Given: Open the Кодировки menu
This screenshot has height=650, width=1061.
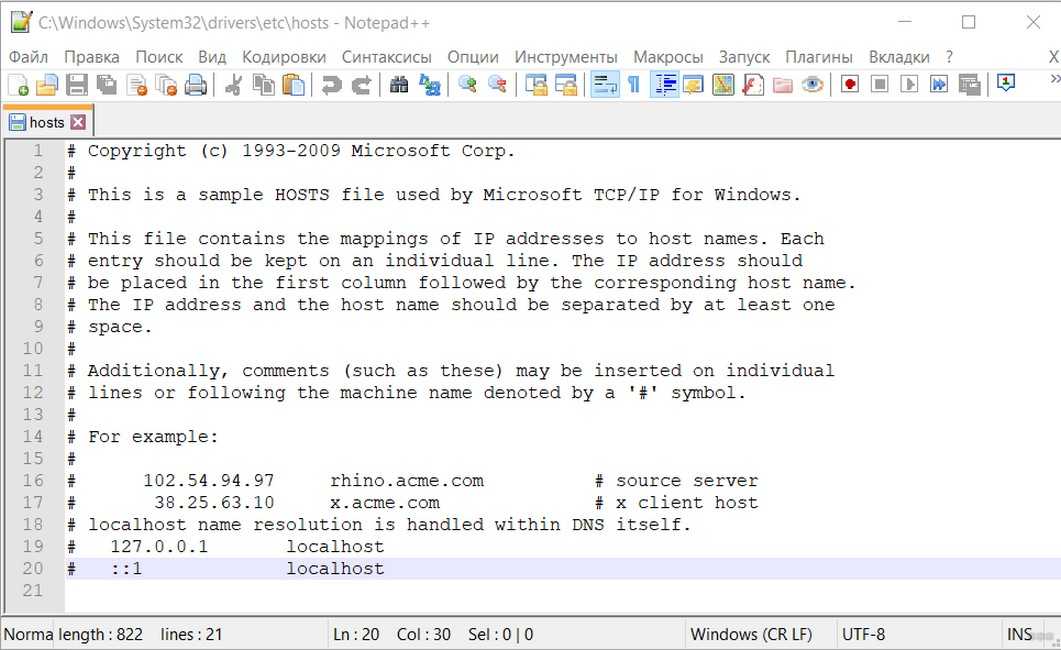Looking at the screenshot, I should [284, 57].
